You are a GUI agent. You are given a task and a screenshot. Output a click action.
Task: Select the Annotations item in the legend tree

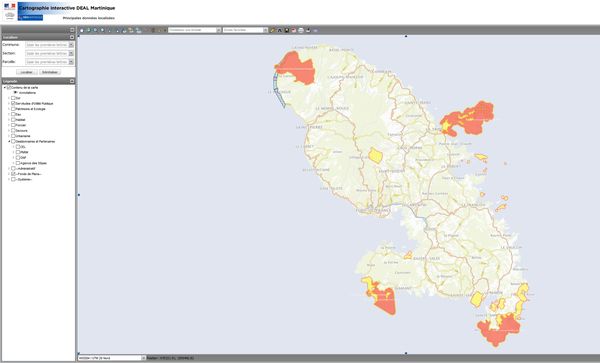pyautogui.click(x=27, y=93)
